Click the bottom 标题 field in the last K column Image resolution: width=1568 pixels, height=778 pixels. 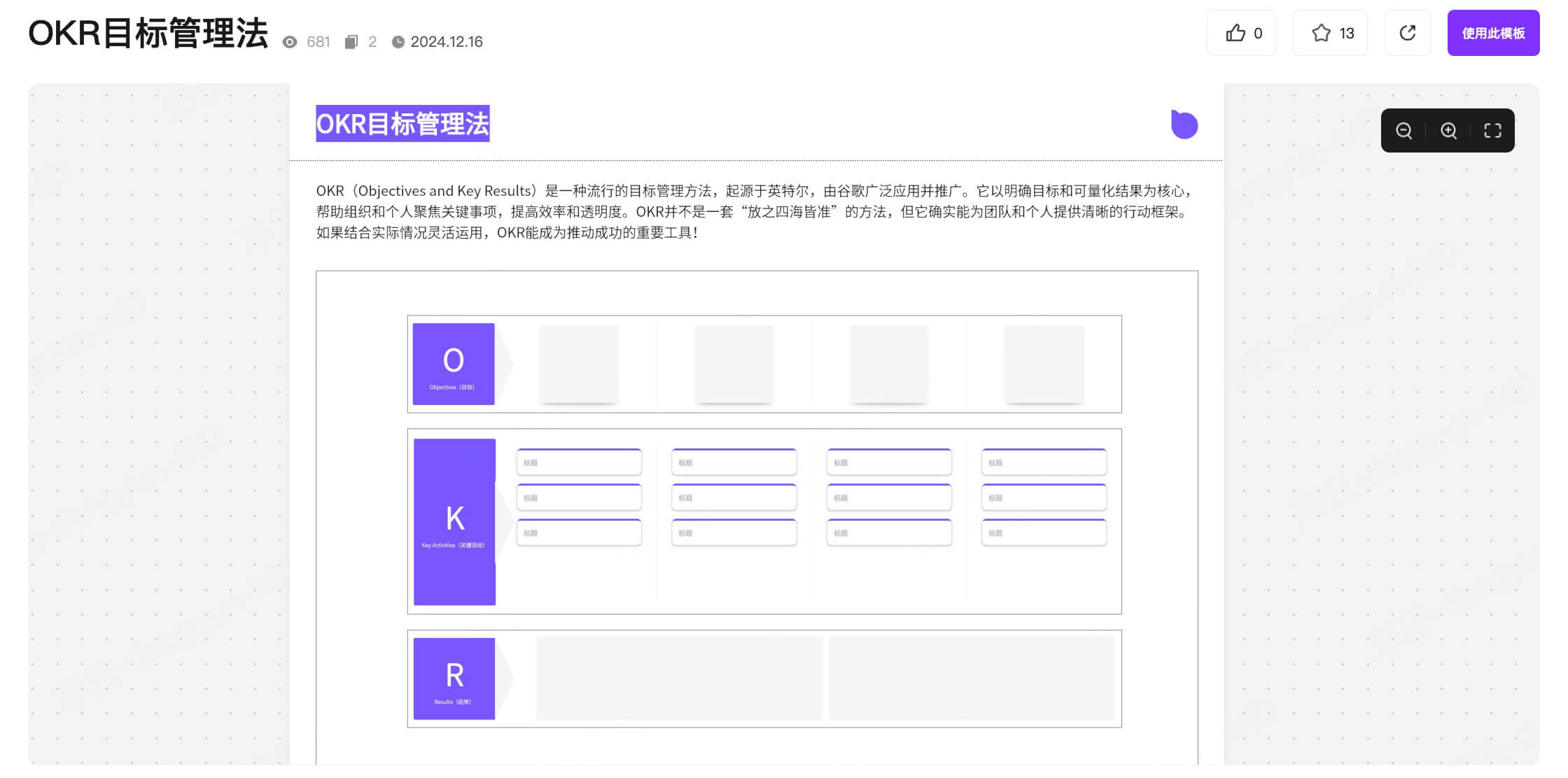tap(1044, 532)
